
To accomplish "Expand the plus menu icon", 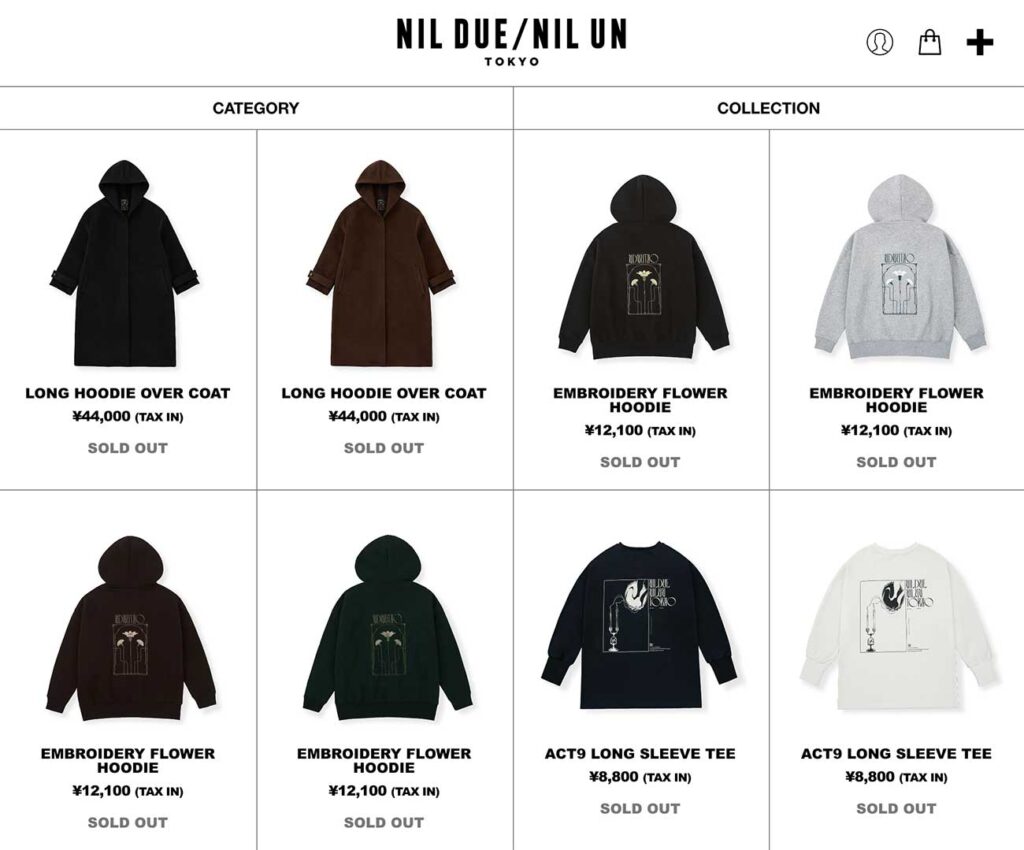I will point(980,42).
